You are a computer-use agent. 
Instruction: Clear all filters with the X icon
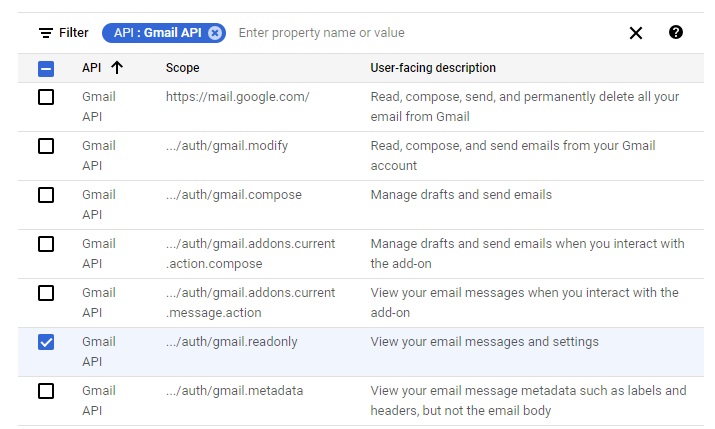(636, 33)
